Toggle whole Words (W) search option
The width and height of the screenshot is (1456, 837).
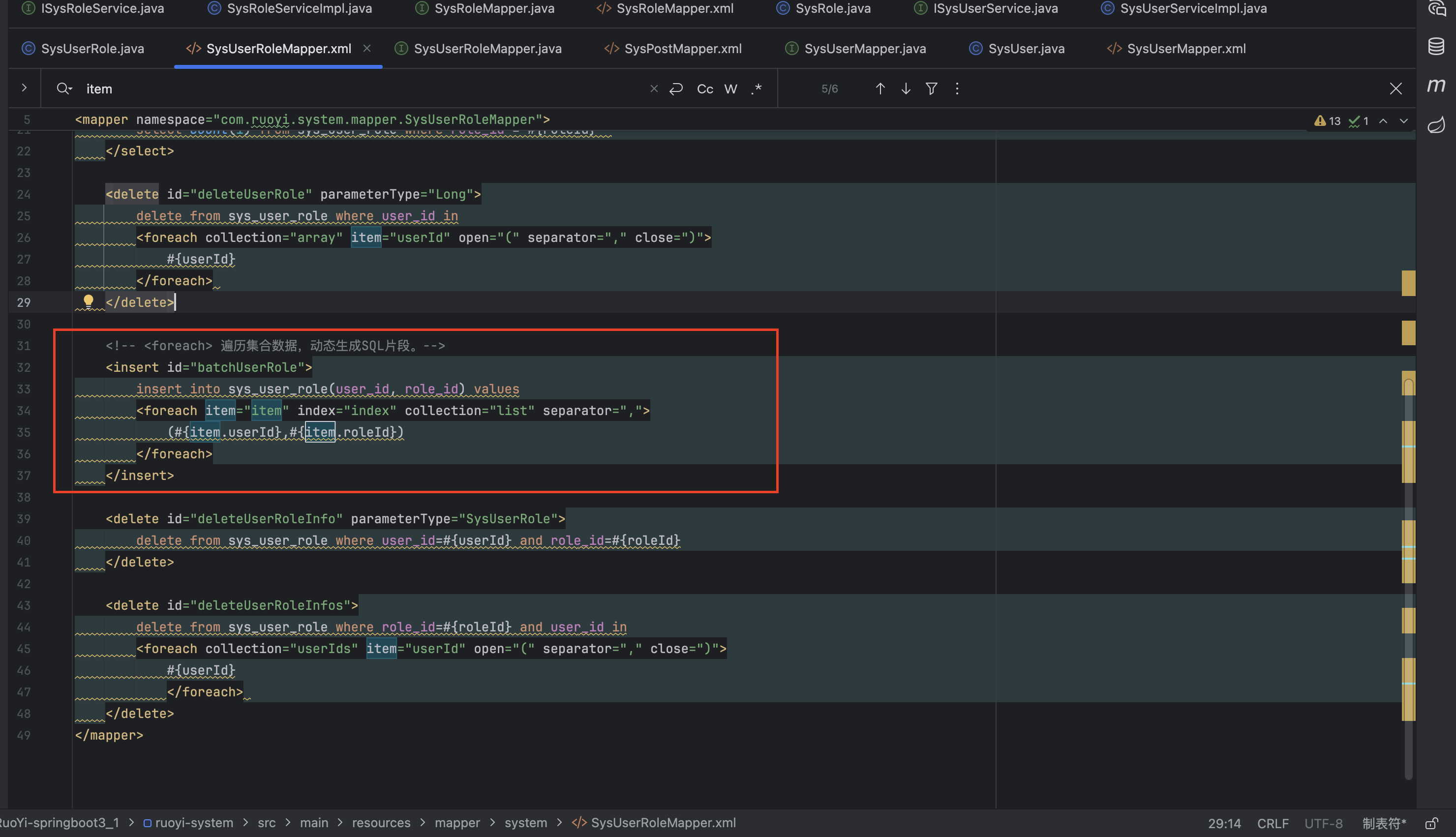click(730, 89)
